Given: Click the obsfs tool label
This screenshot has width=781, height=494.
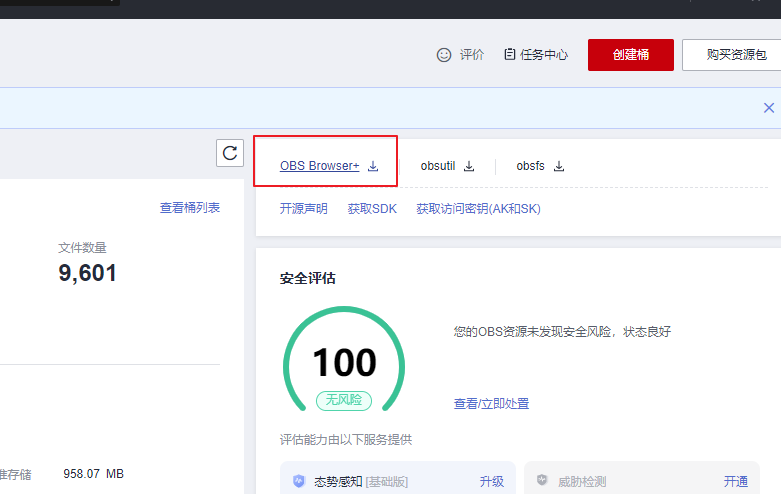Looking at the screenshot, I should [530, 166].
